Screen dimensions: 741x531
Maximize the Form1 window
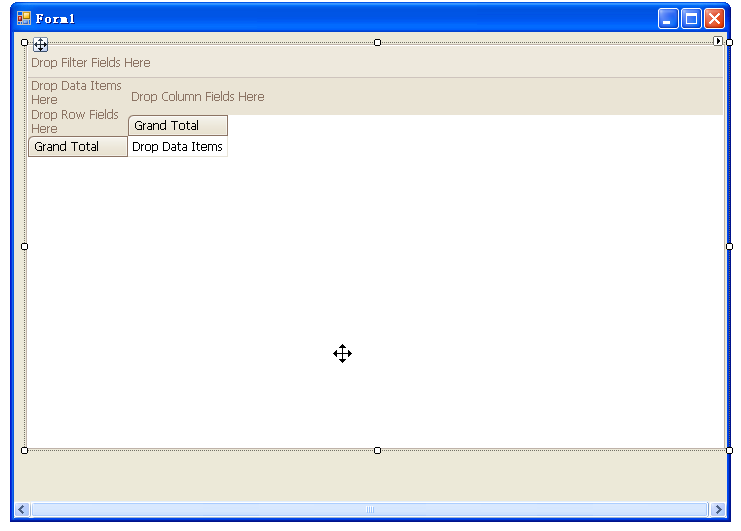coord(691,19)
